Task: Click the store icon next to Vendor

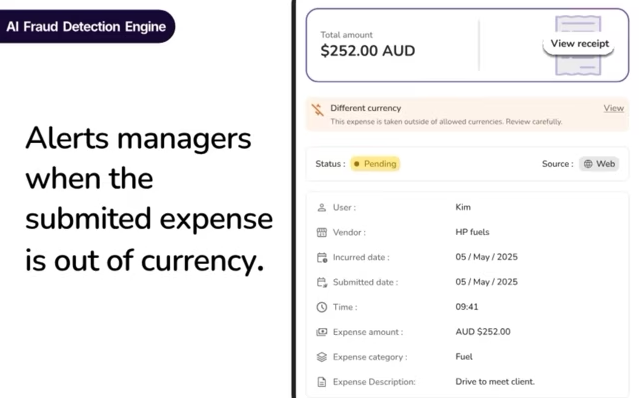Action: click(322, 233)
